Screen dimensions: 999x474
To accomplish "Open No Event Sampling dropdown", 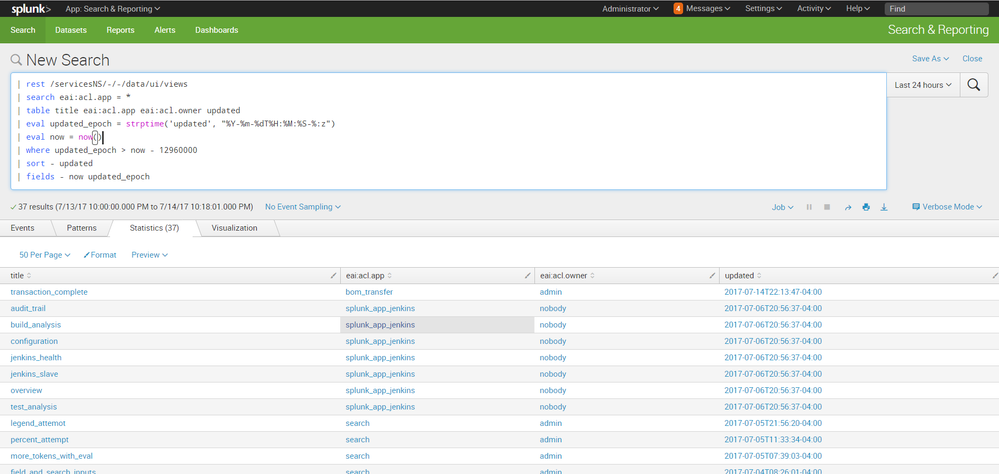I will tap(303, 207).
